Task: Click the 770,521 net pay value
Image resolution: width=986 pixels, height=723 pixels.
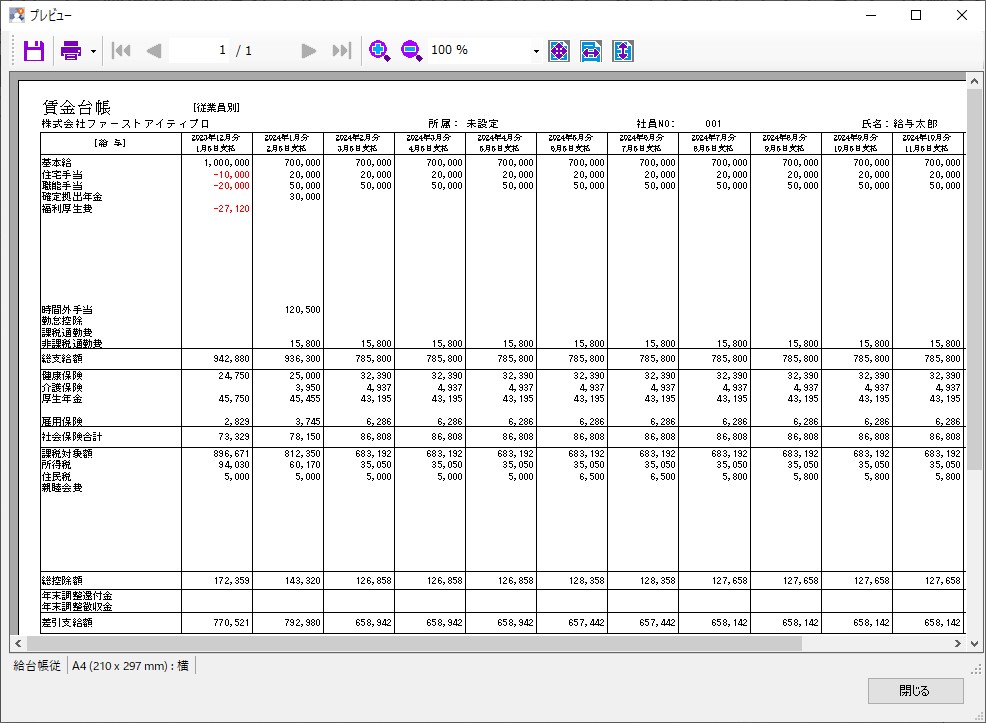Action: [x=231, y=622]
